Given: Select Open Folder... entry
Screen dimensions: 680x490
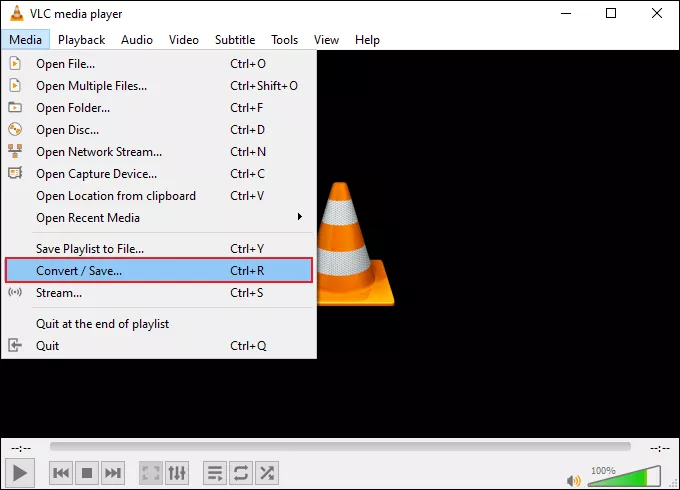Looking at the screenshot, I should click(159, 108).
